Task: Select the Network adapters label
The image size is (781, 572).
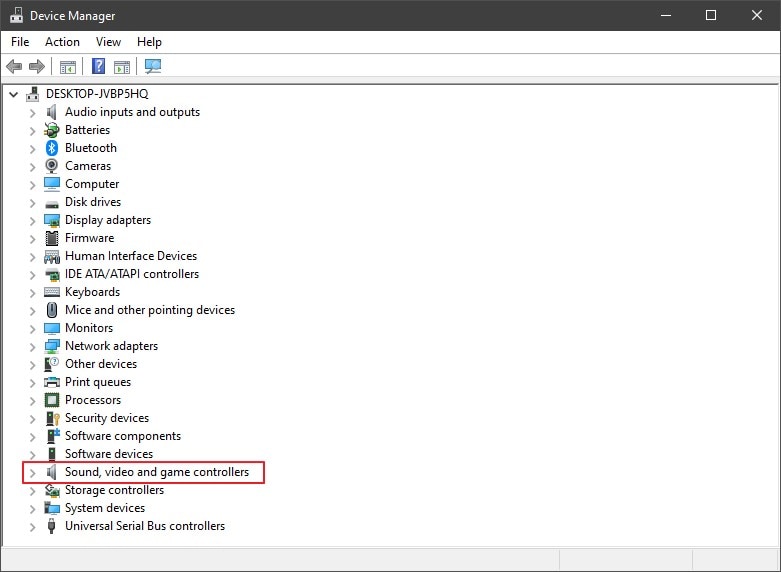Action: [112, 346]
